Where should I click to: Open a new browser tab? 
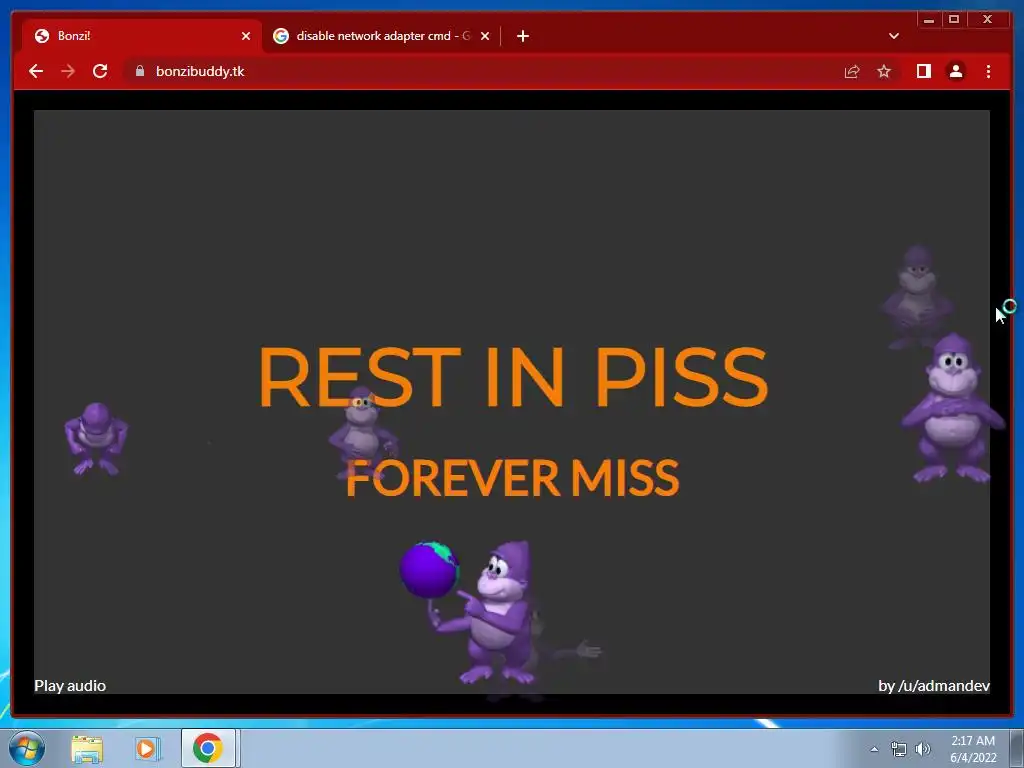point(522,36)
